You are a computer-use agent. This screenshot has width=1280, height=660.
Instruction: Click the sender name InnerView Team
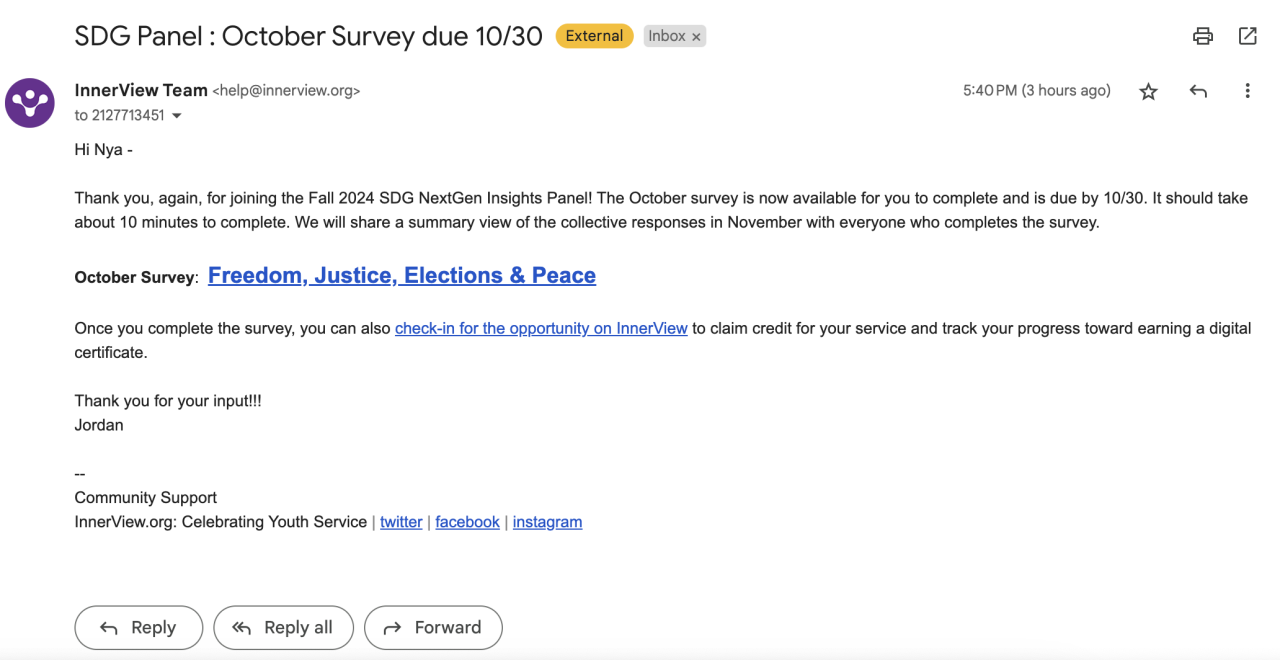(141, 90)
